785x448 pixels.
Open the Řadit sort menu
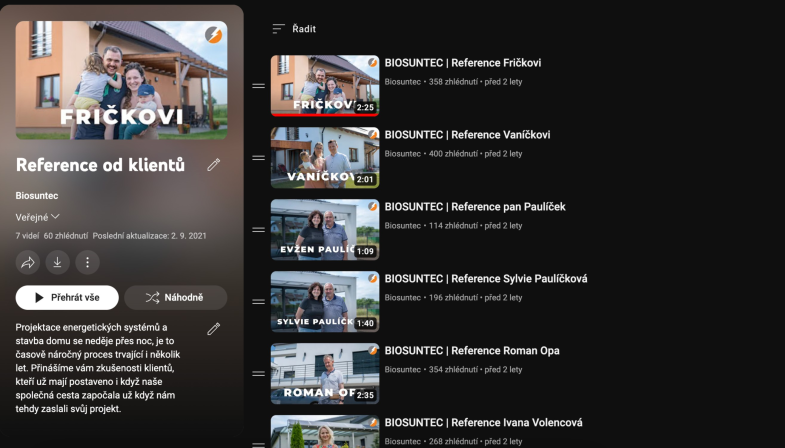294,29
